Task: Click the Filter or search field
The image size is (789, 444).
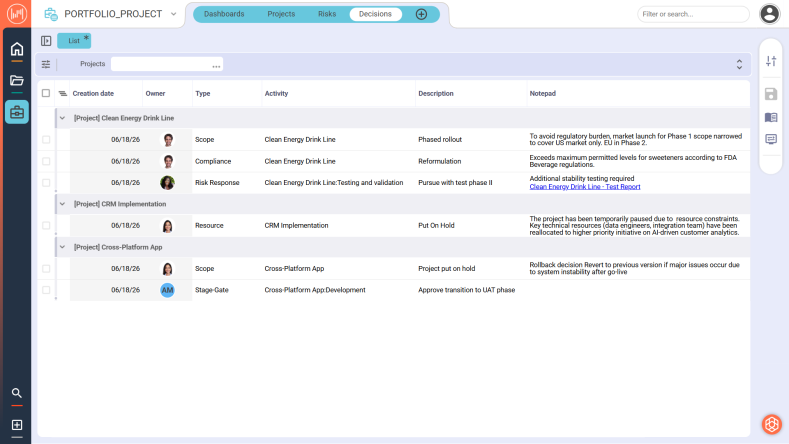Action: point(693,14)
